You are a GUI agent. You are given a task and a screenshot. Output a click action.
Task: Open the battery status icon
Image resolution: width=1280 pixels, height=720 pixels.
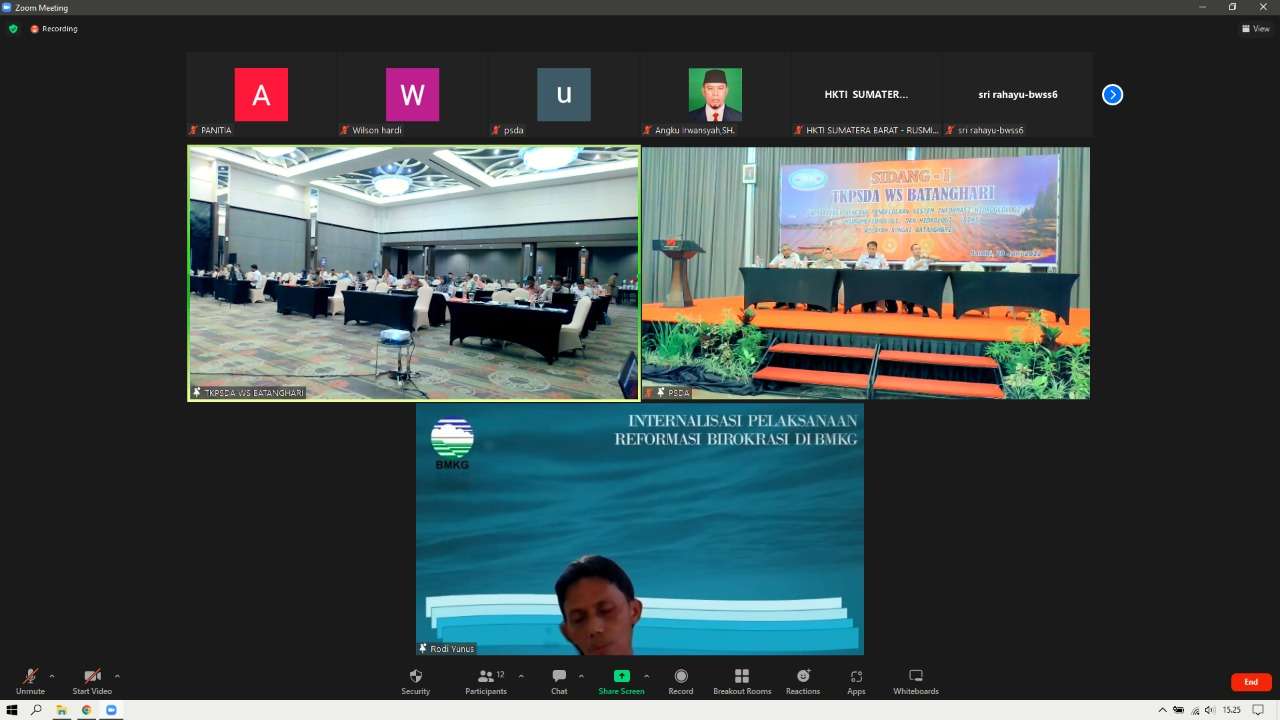(1179, 710)
